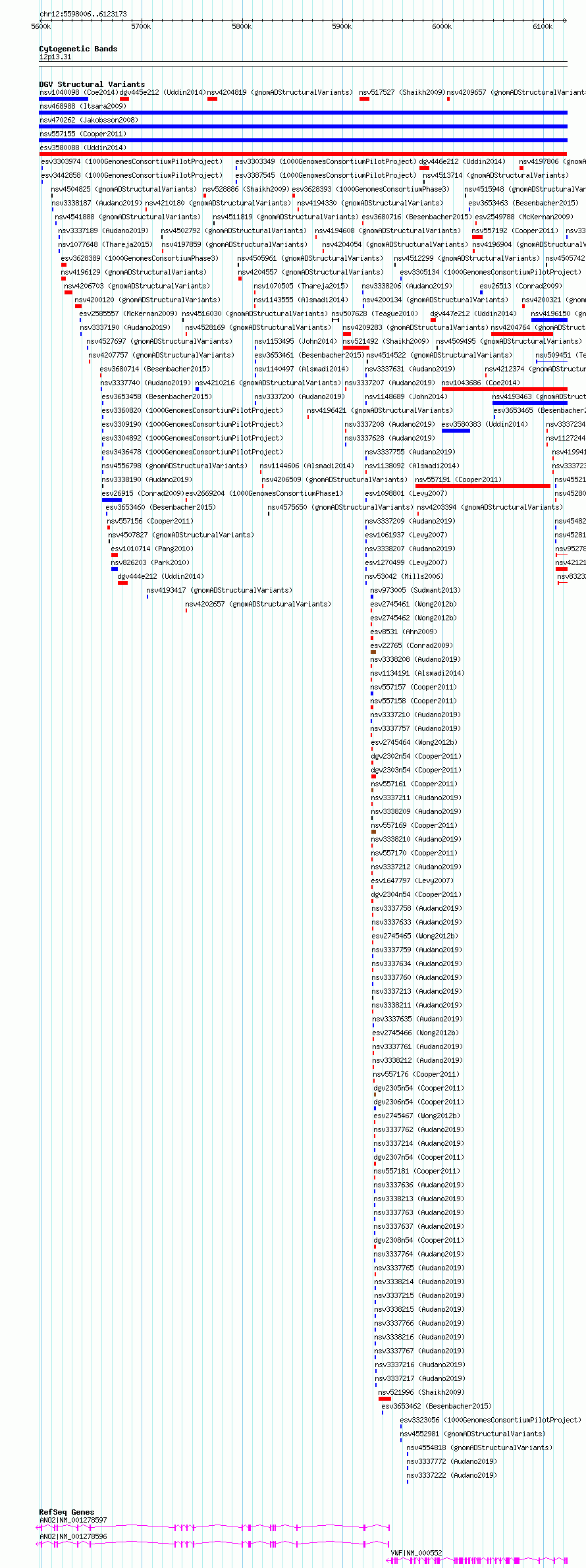Click the nsv1040098 (Coe2014) label
The image size is (586, 1568).
pos(78,92)
